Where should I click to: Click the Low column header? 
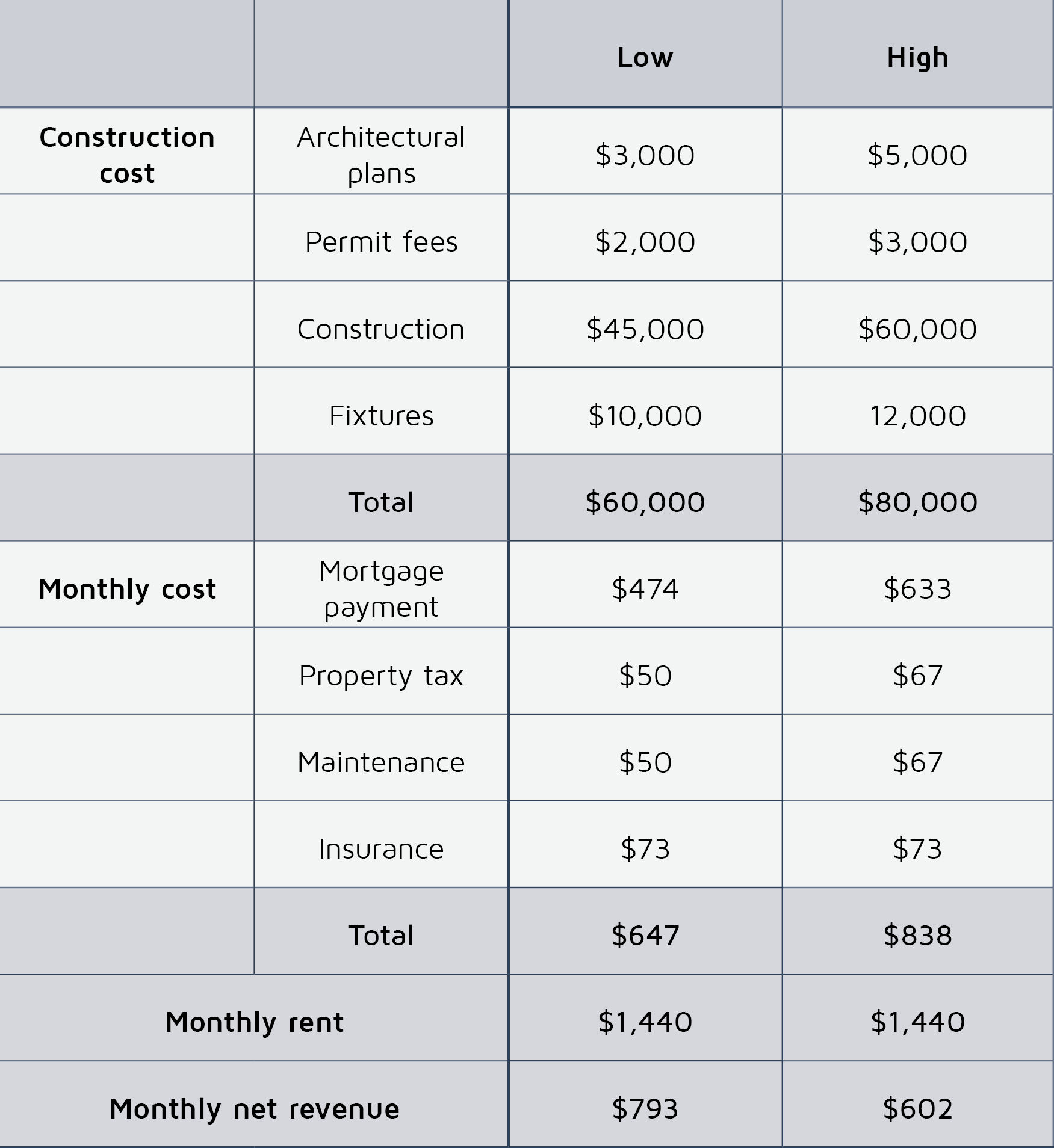coord(645,57)
